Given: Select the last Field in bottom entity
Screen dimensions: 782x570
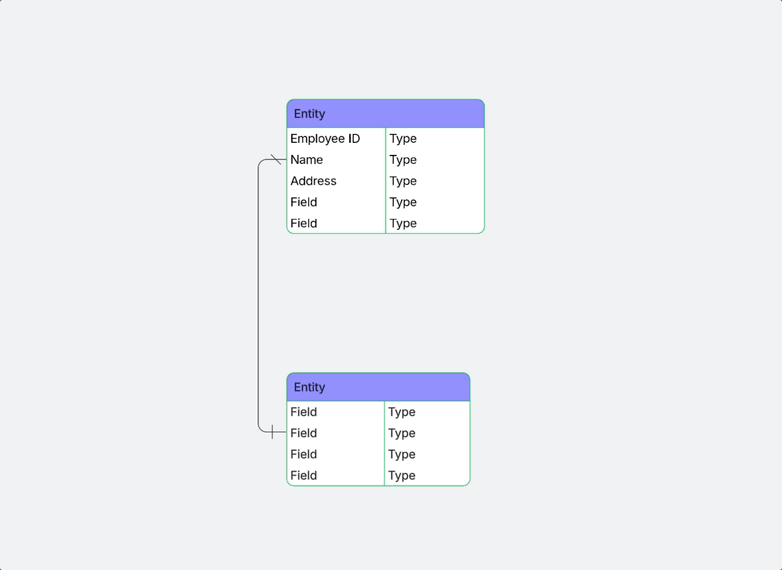Looking at the screenshot, I should (x=336, y=475).
